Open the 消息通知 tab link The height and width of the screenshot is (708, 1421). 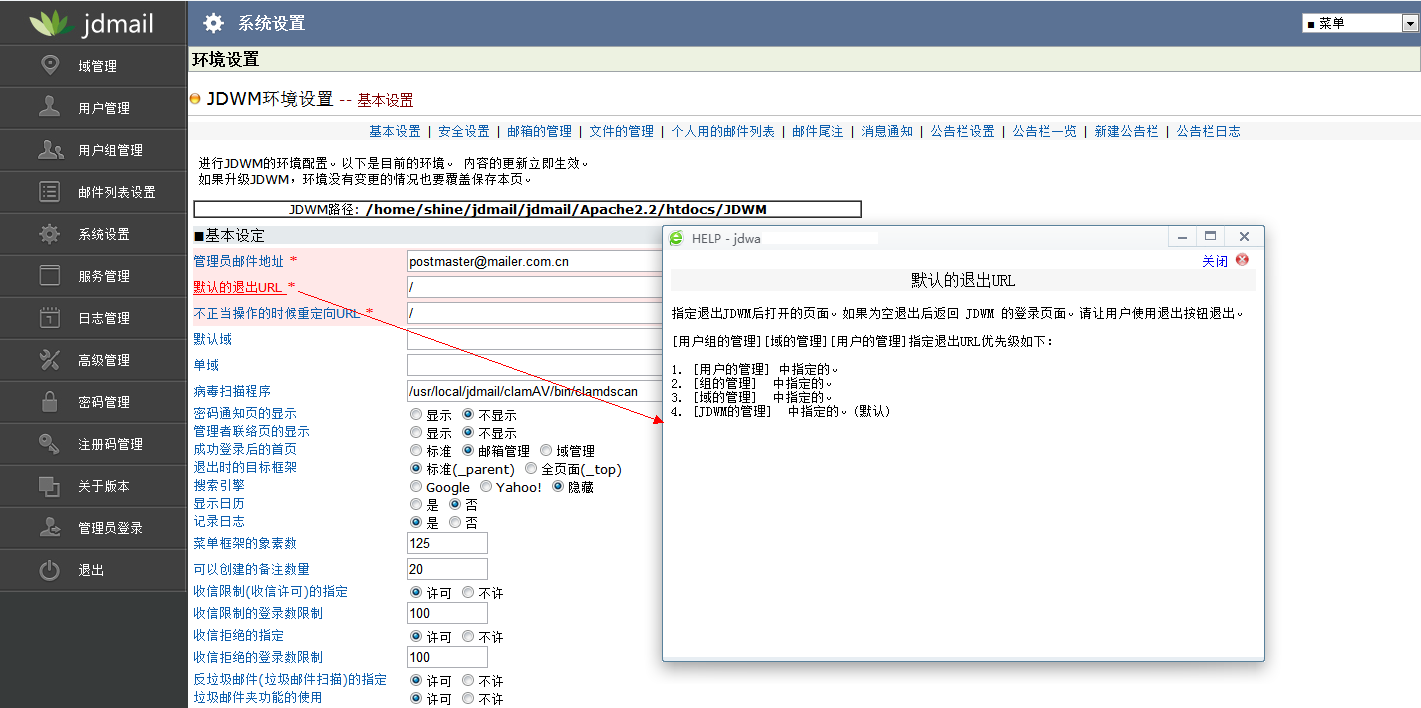[887, 131]
